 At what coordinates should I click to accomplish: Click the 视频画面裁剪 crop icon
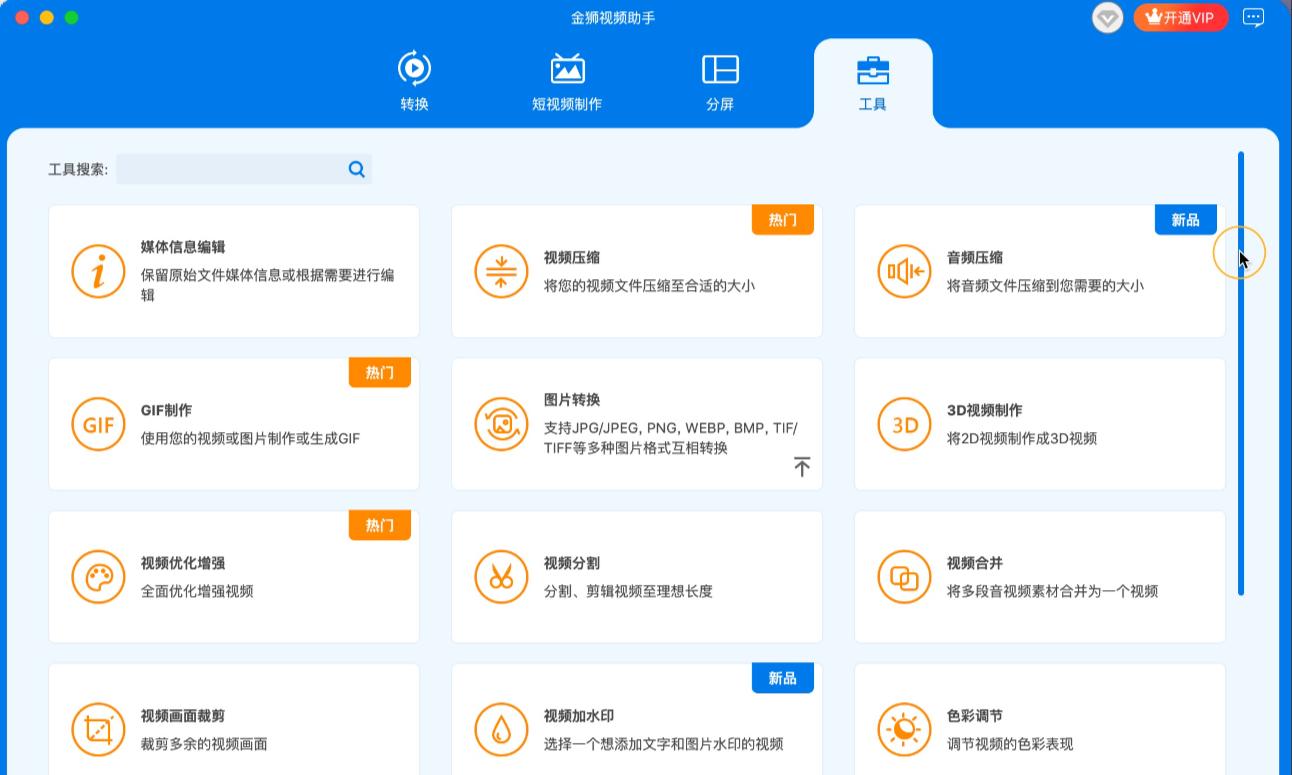[98, 729]
